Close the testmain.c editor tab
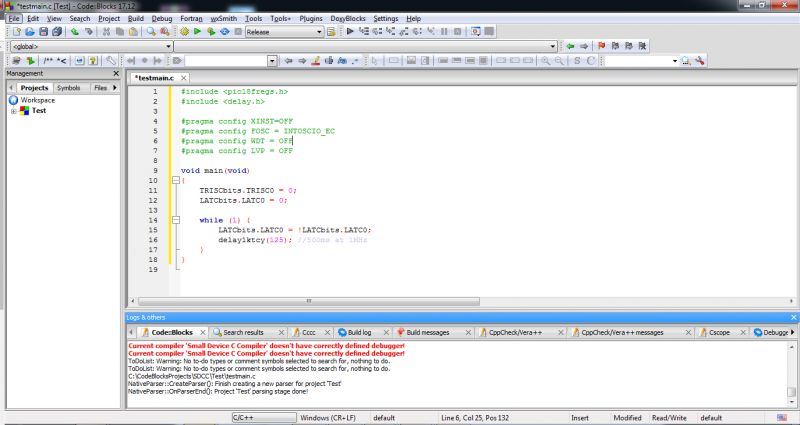Viewport: 800px width, 425px height. coord(184,77)
